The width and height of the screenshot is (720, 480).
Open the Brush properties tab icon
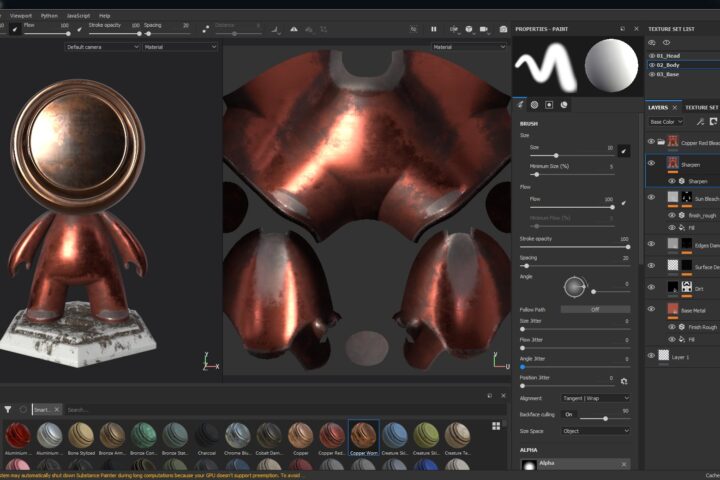point(520,105)
